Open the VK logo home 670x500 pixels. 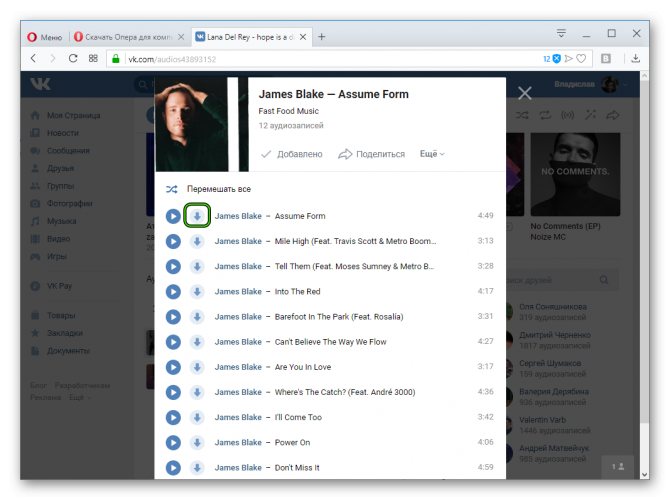[41, 84]
